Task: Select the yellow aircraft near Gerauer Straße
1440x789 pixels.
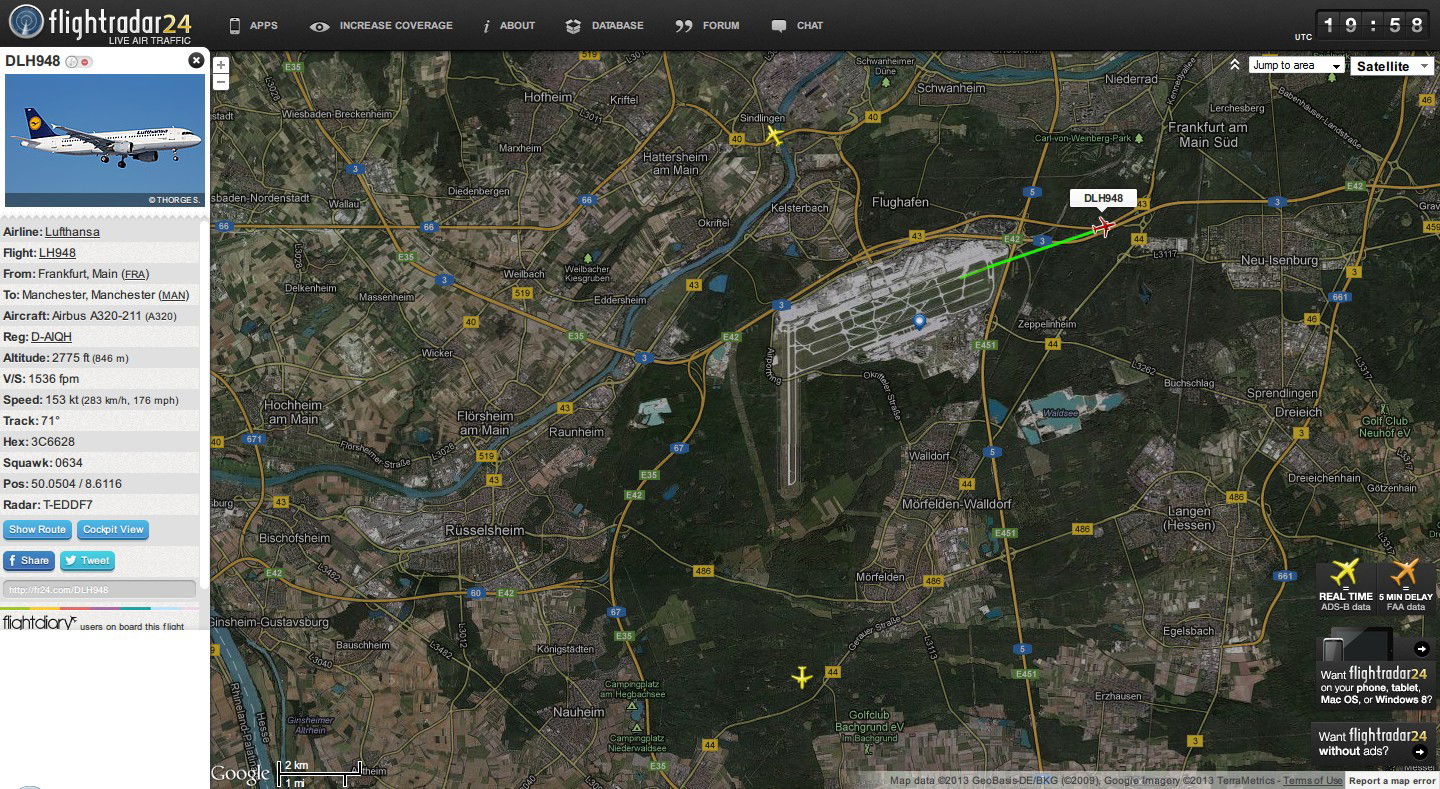Action: pyautogui.click(x=802, y=677)
